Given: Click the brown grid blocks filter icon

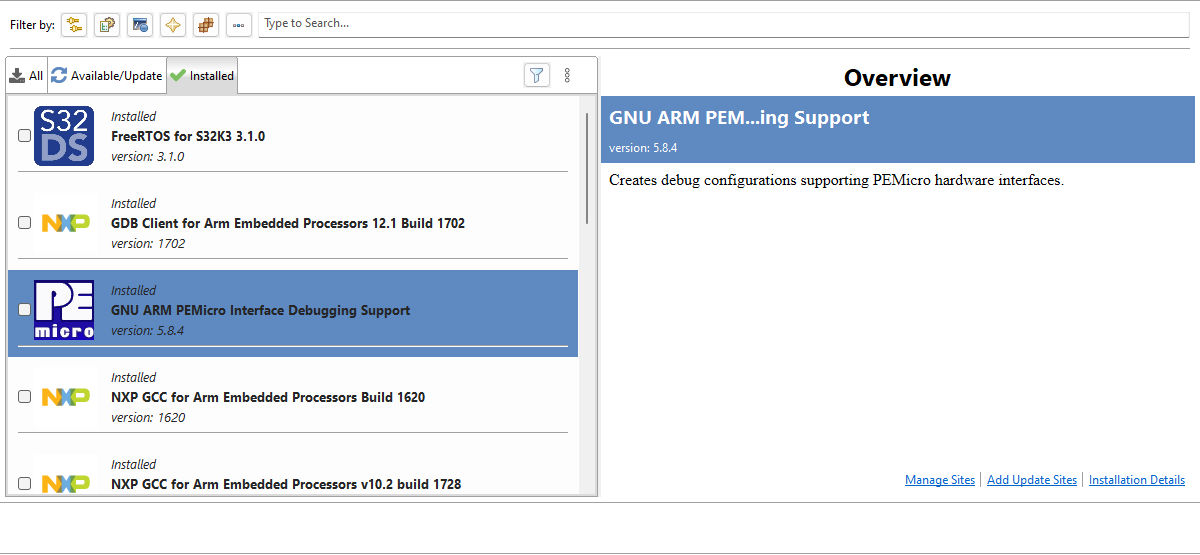Looking at the screenshot, I should pos(206,24).
